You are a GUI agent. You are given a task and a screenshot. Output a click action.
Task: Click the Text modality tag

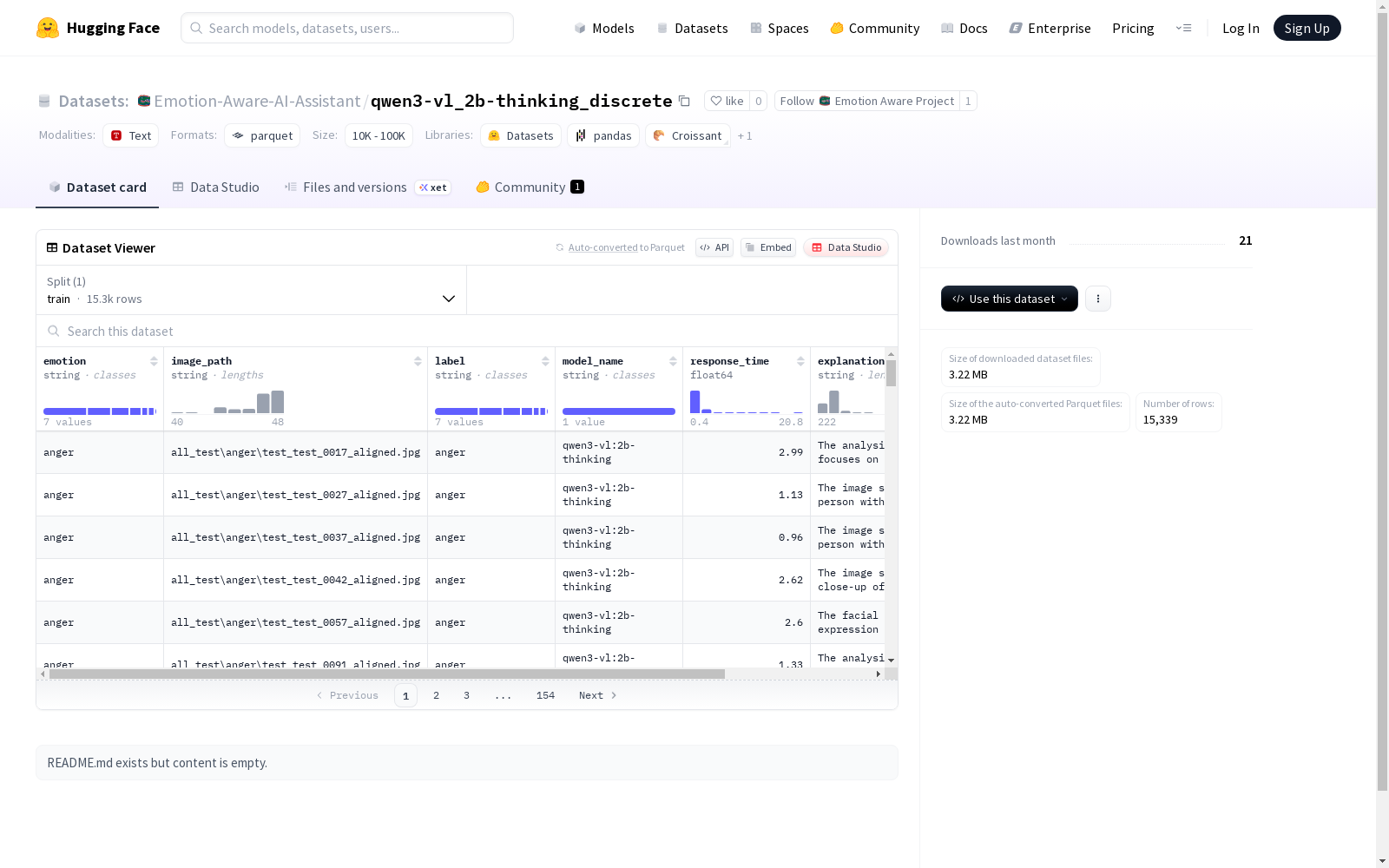coord(131,135)
